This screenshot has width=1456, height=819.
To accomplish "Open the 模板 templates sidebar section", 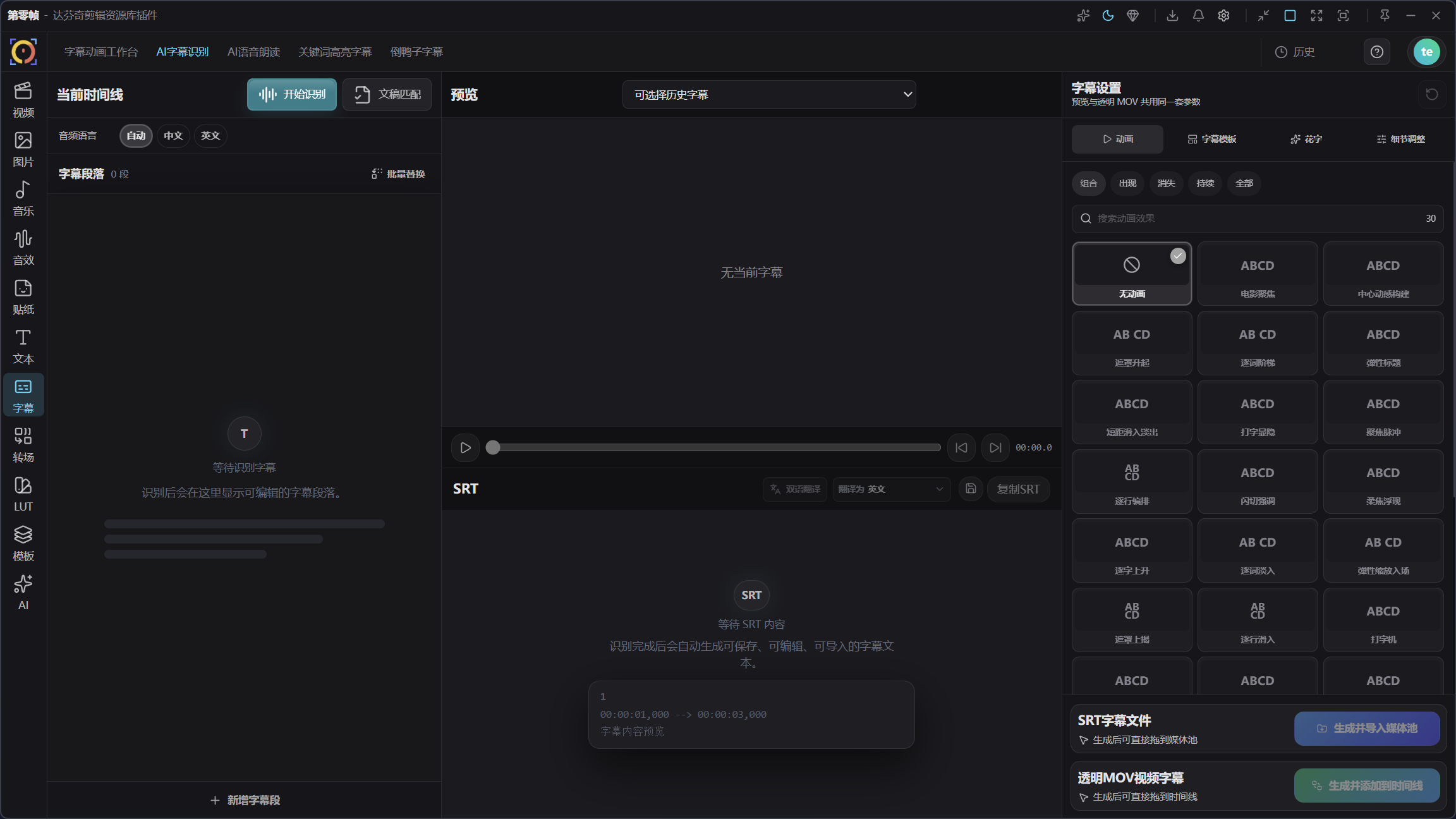I will [23, 543].
